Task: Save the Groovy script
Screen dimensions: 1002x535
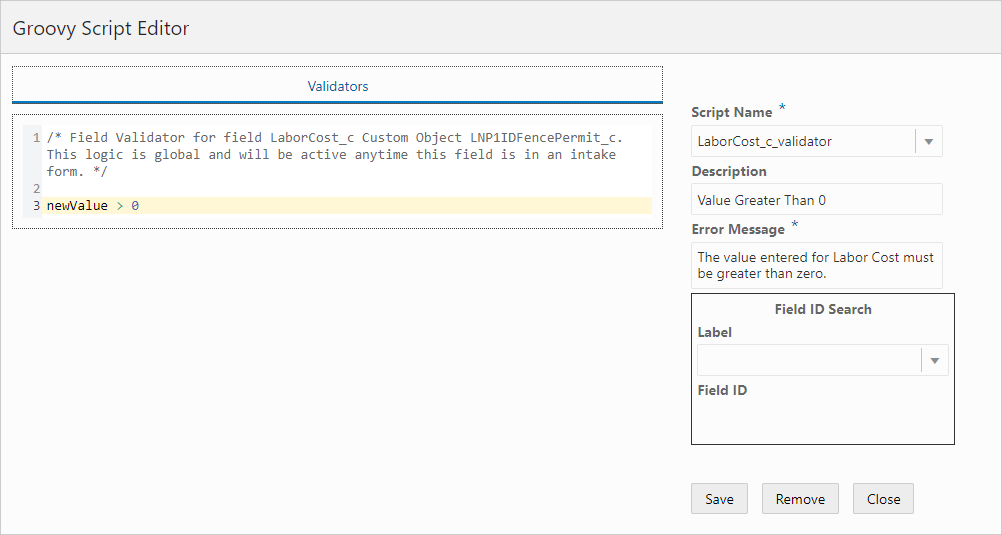Action: pyautogui.click(x=719, y=499)
